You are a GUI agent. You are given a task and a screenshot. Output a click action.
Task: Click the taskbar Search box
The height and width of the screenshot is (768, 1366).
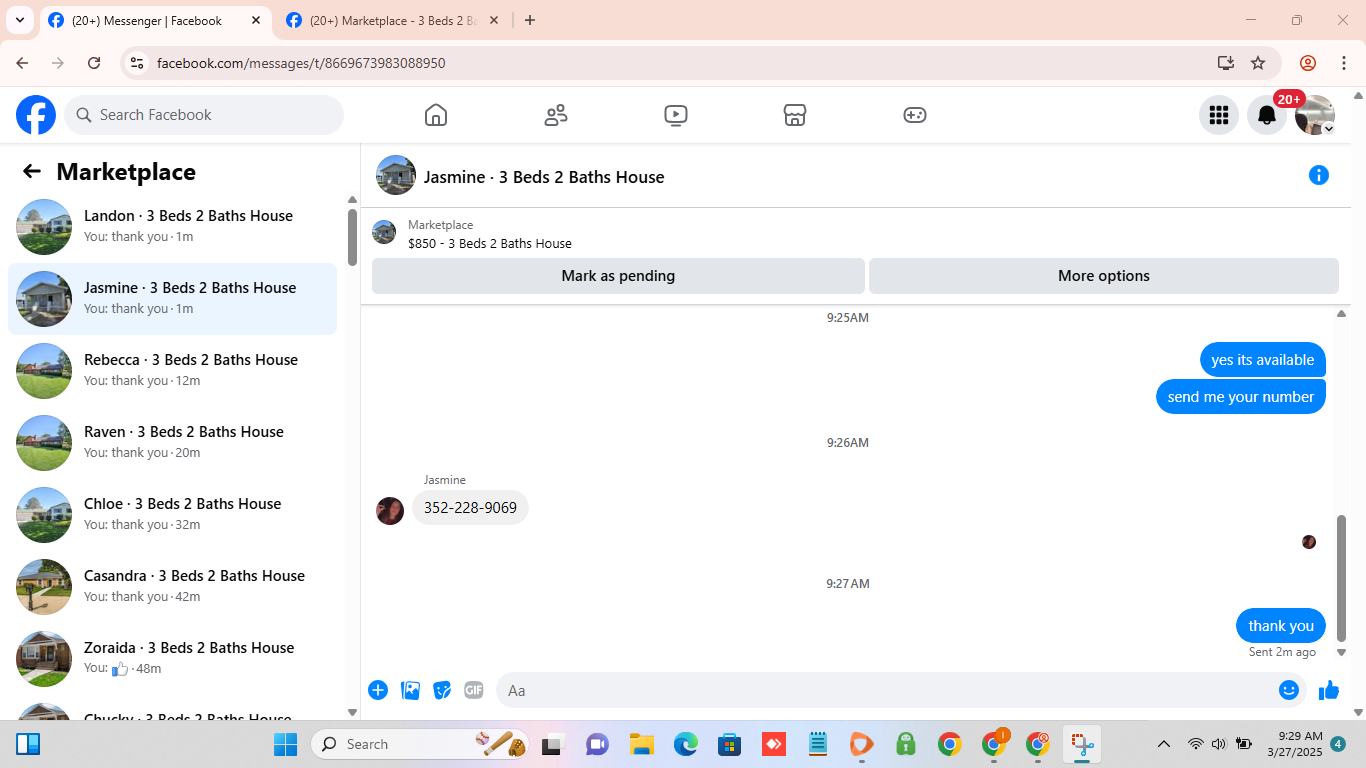[x=422, y=744]
